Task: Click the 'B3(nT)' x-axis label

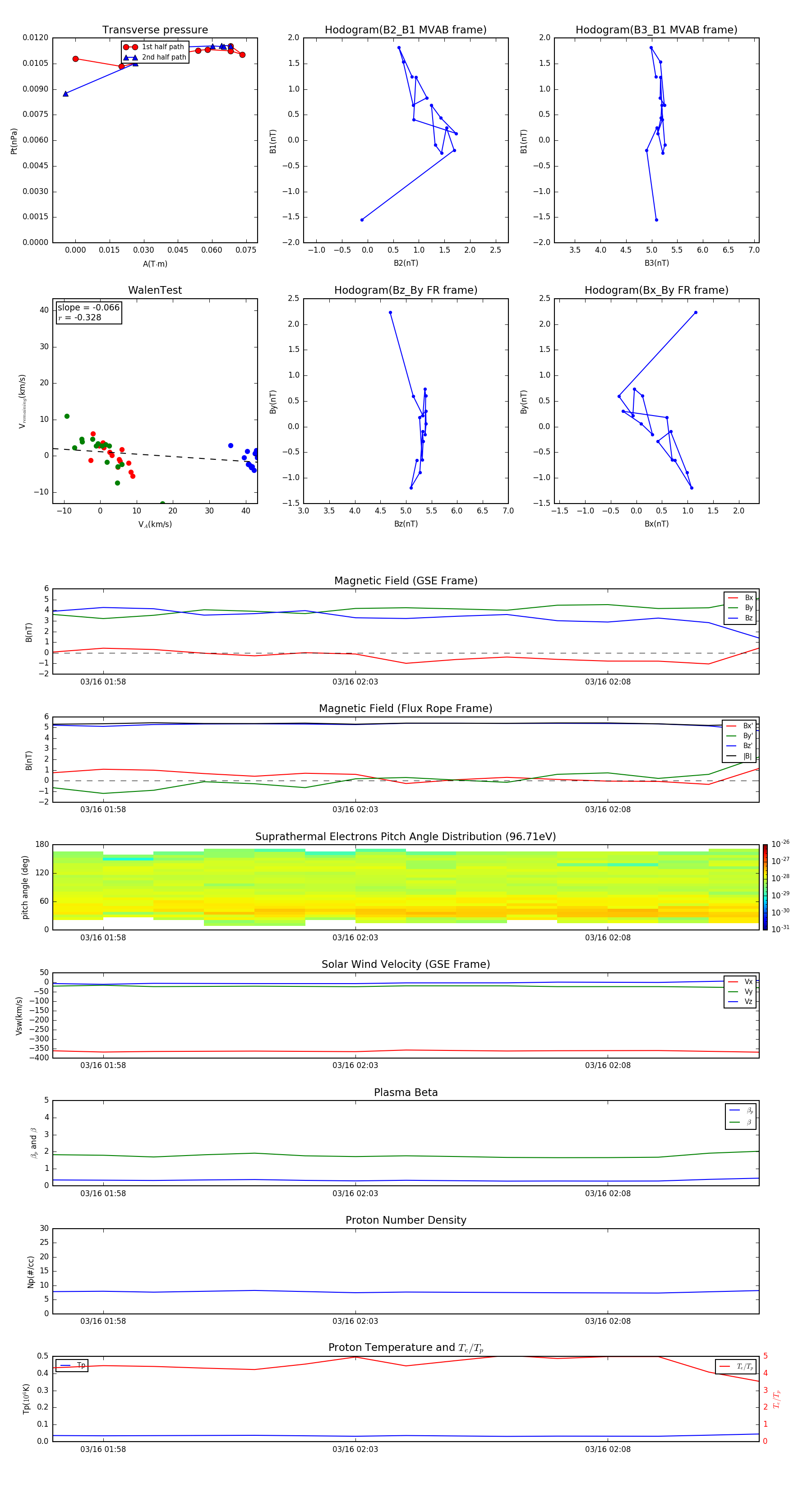Action: point(656,263)
